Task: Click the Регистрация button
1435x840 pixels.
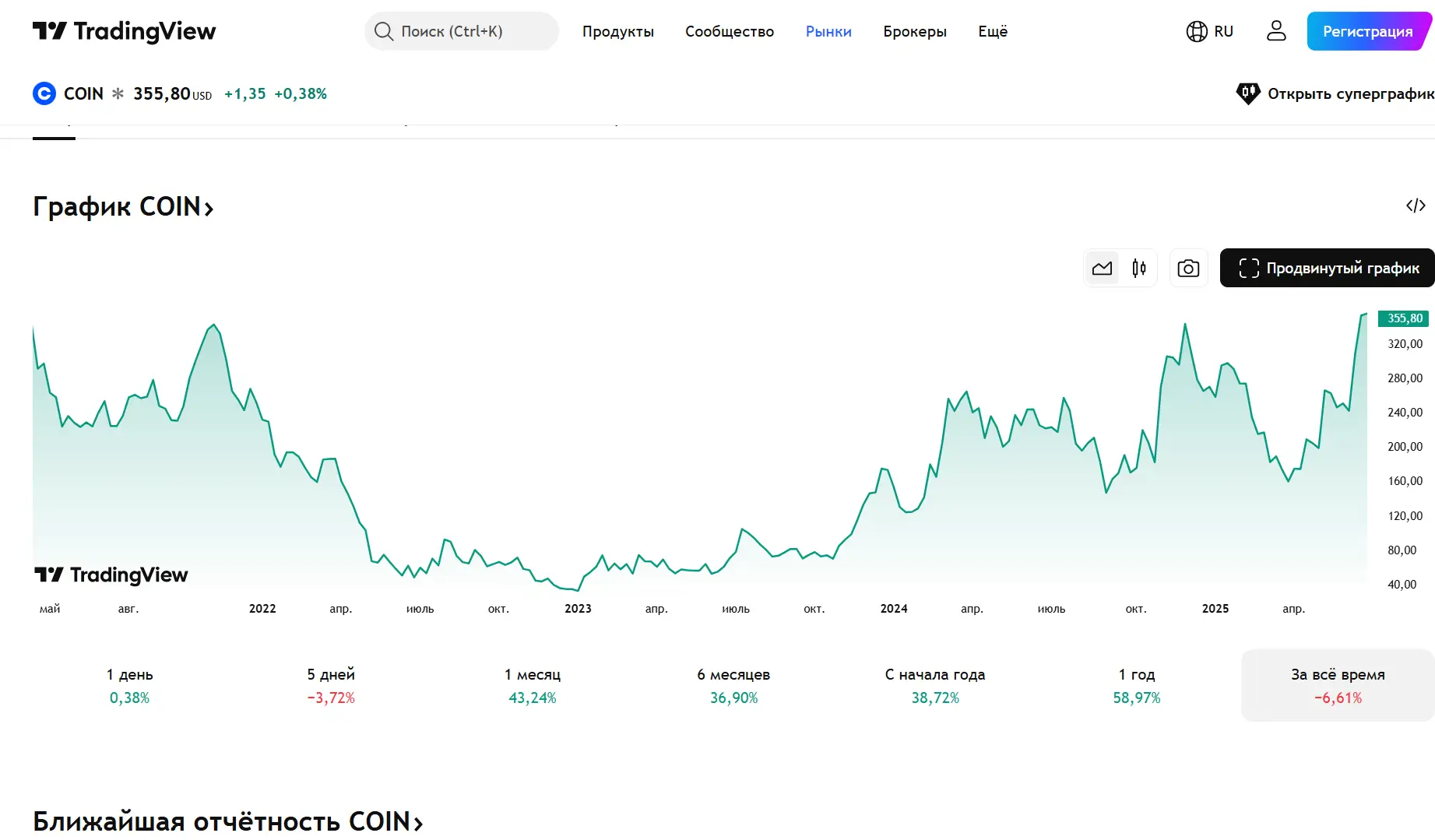Action: point(1367,31)
